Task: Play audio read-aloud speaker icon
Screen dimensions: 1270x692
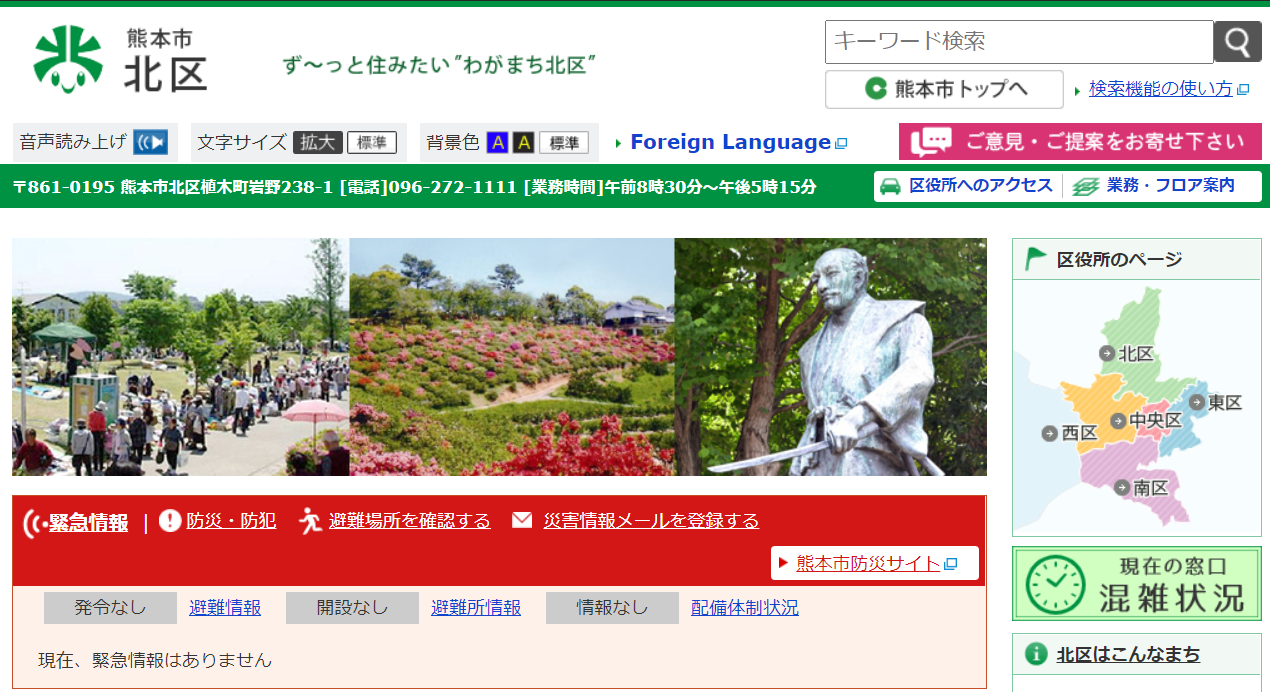Action: pyautogui.click(x=151, y=142)
